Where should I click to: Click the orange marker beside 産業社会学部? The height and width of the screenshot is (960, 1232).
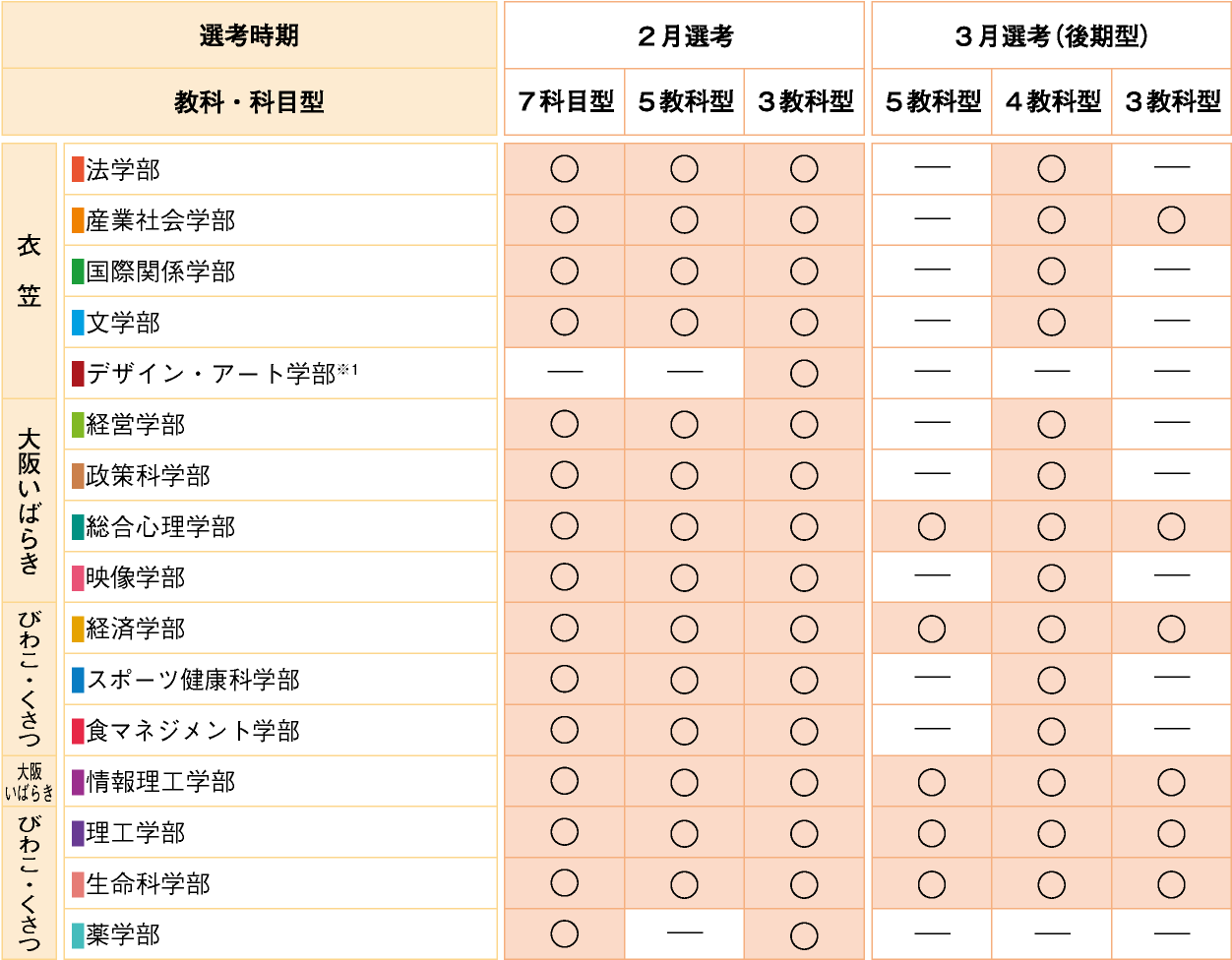[x=78, y=220]
